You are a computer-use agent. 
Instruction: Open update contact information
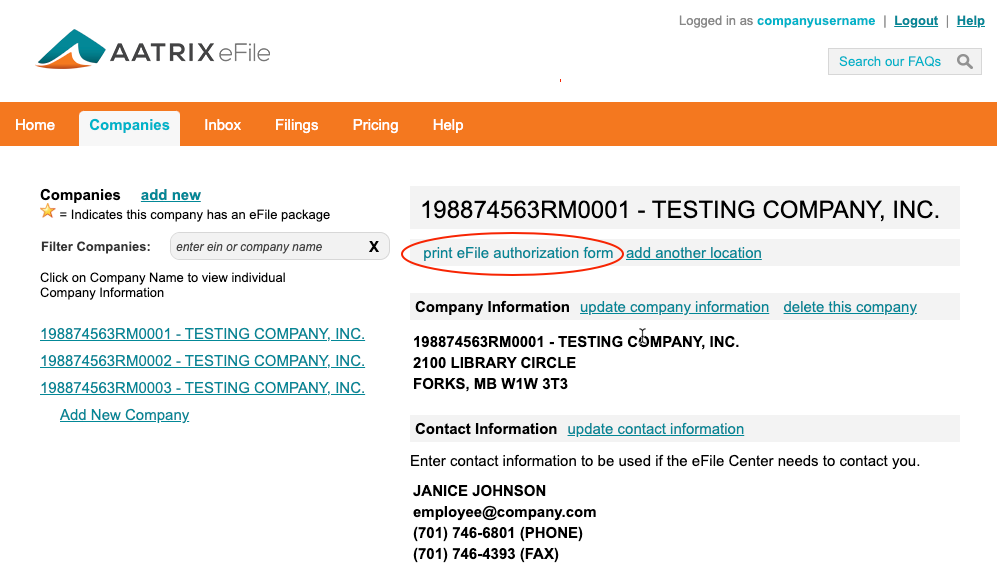pyautogui.click(x=655, y=429)
